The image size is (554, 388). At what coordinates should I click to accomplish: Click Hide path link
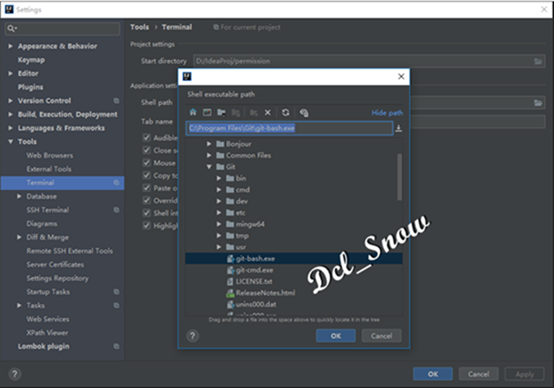[x=387, y=113]
